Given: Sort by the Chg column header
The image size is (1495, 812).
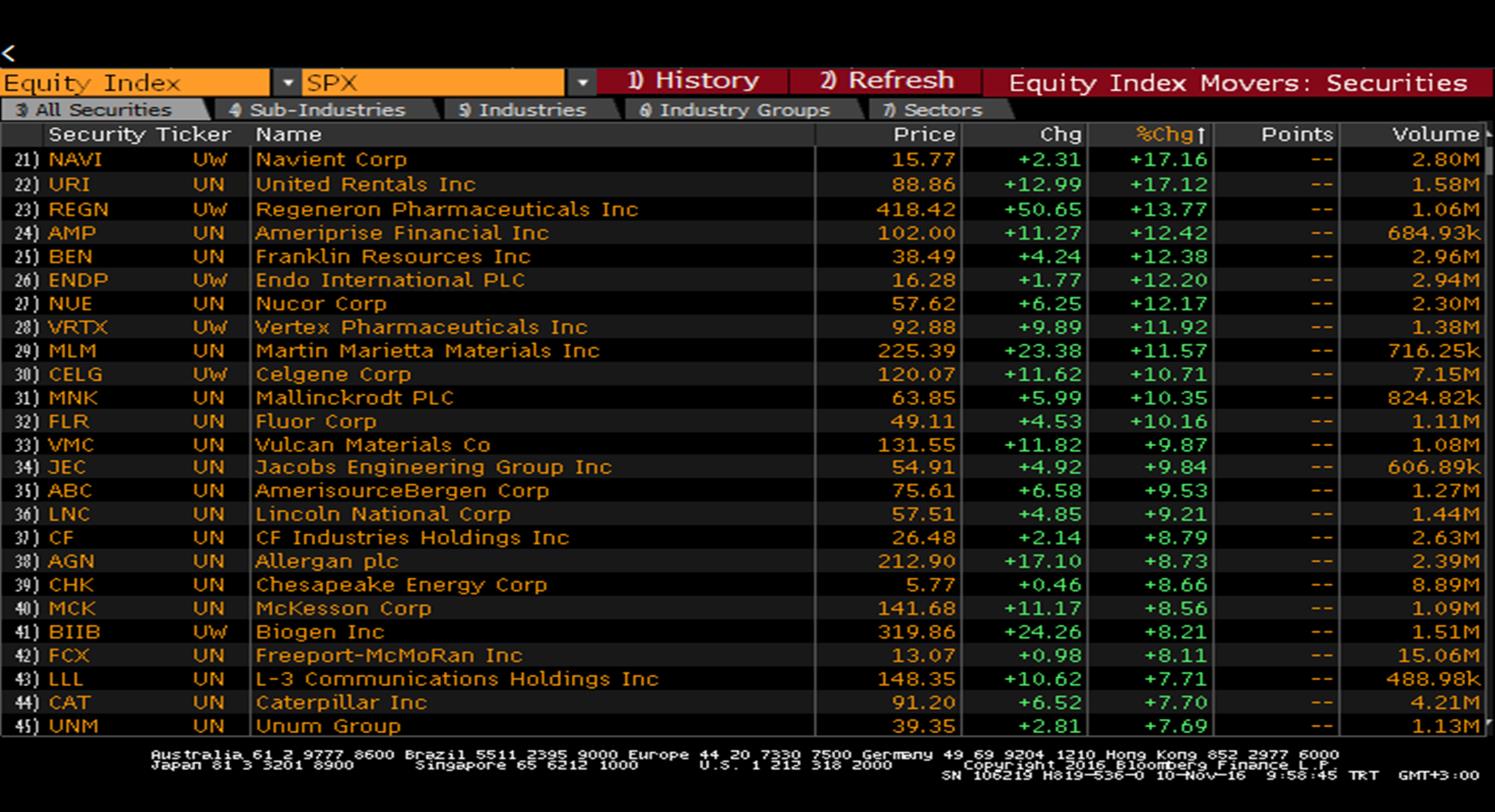Looking at the screenshot, I should pyautogui.click(x=1061, y=135).
